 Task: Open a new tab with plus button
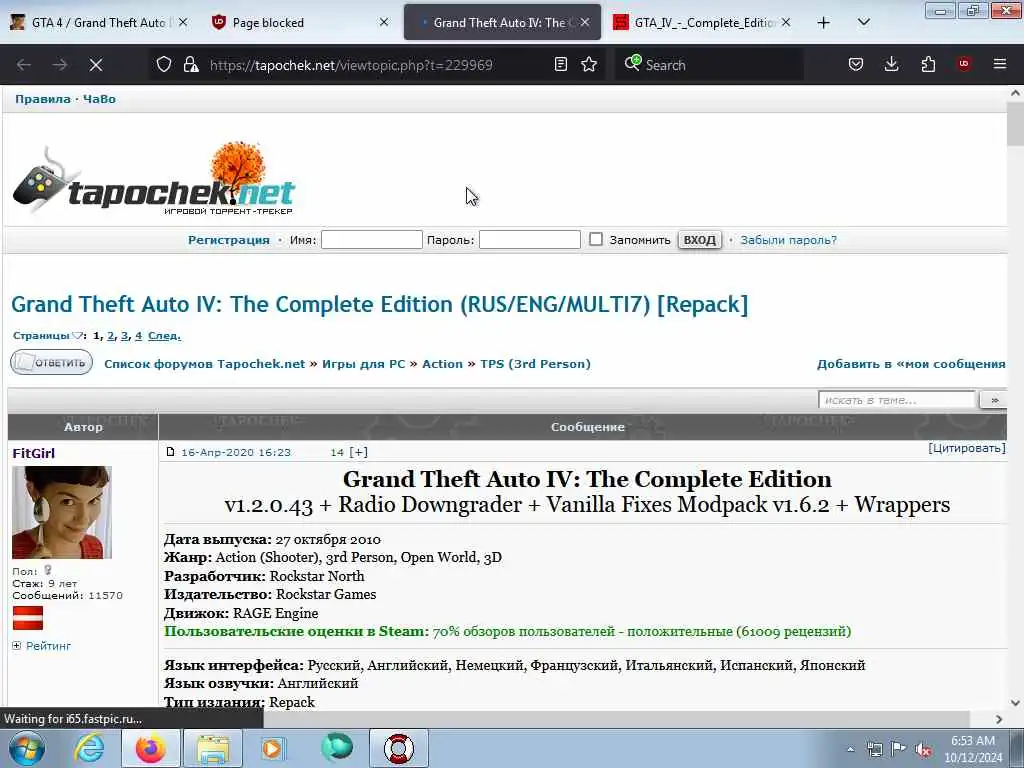pyautogui.click(x=824, y=23)
